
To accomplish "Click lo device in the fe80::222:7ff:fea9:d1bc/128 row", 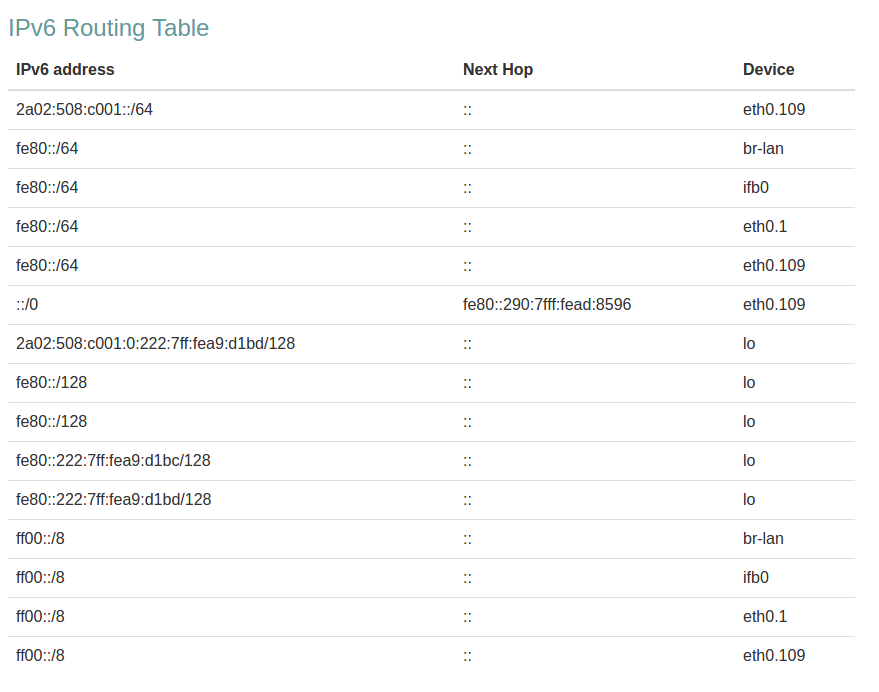I will click(749, 460).
